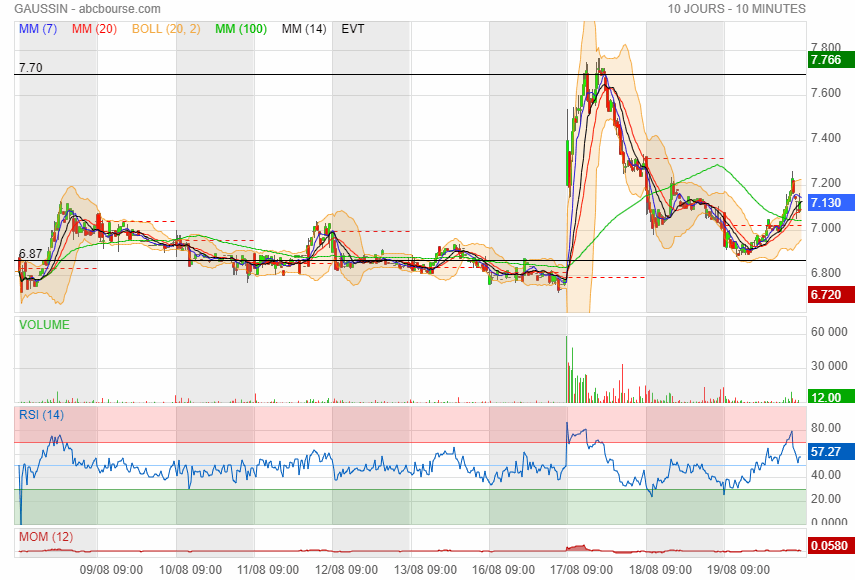Click the MM (20) legend label
The image size is (855, 580).
click(x=94, y=29)
